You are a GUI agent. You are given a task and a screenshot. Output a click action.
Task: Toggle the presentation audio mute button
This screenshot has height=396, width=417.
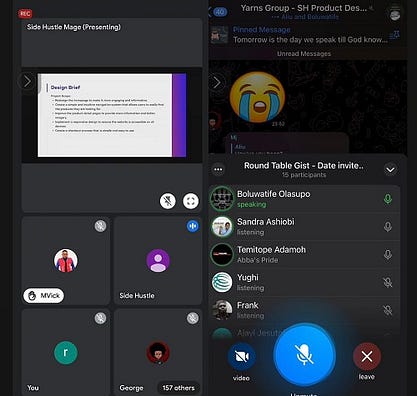point(168,201)
